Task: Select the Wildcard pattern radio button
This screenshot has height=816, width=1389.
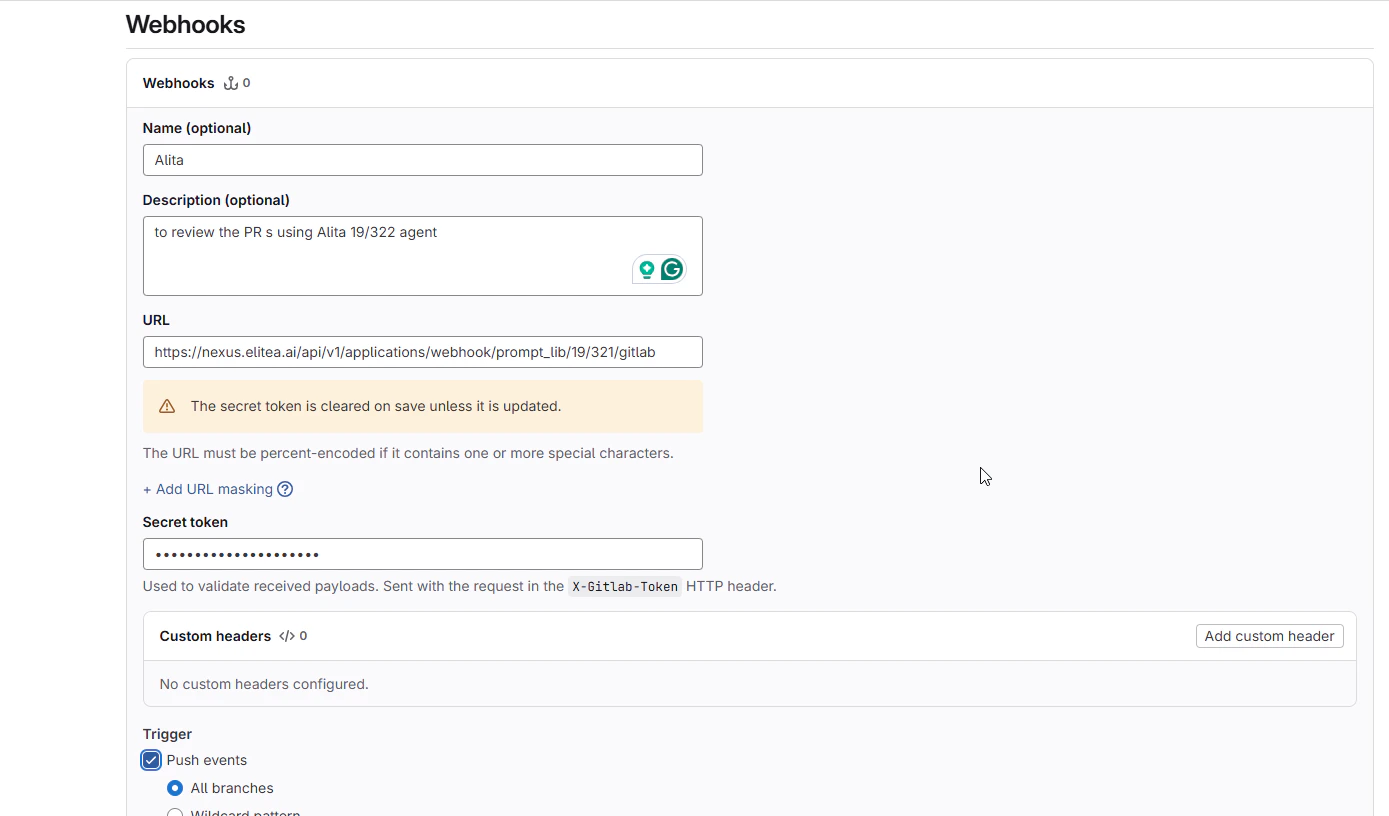Action: 175,812
